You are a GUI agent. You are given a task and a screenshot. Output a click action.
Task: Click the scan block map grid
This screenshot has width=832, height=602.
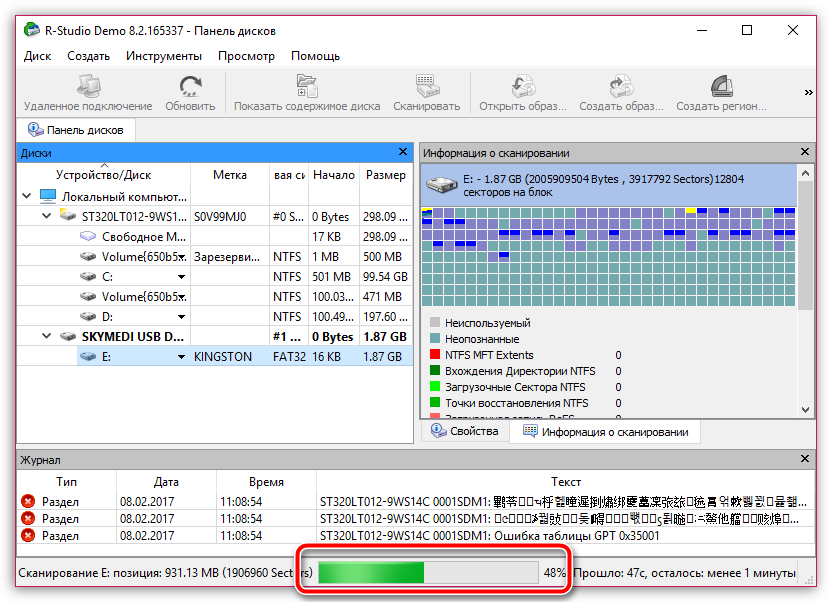pyautogui.click(x=609, y=257)
